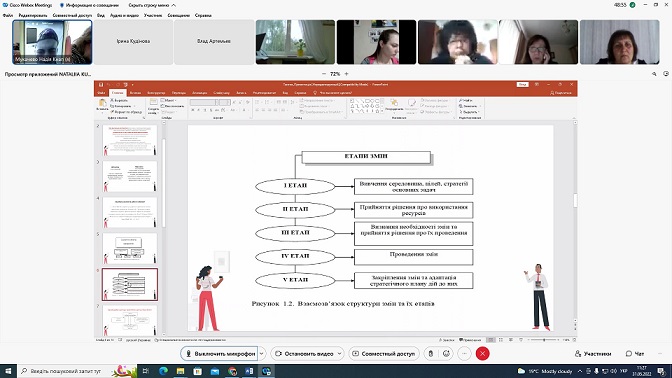Image resolution: width=672 pixels, height=378 pixels.
Task: Open the font size combo box
Action: [225, 102]
